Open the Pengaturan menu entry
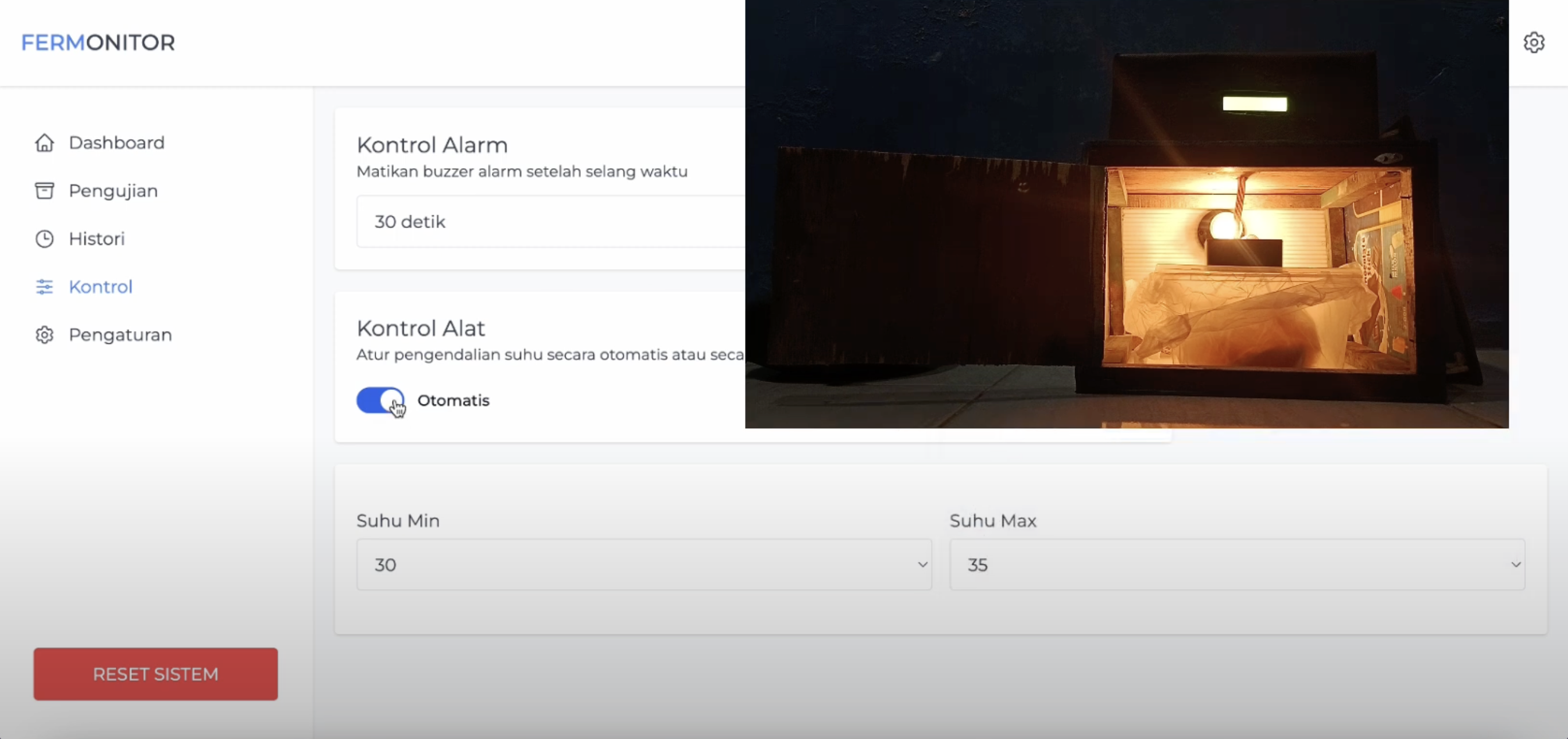Image resolution: width=1568 pixels, height=739 pixels. [x=120, y=335]
